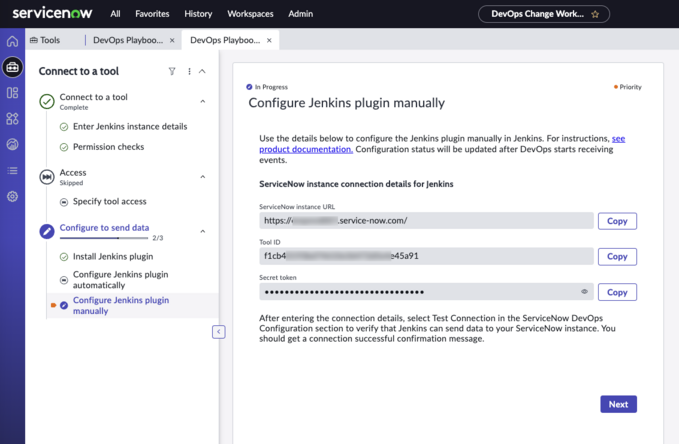Click the Priority orange indicator
Viewport: 679px width, 444px height.
coord(627,87)
